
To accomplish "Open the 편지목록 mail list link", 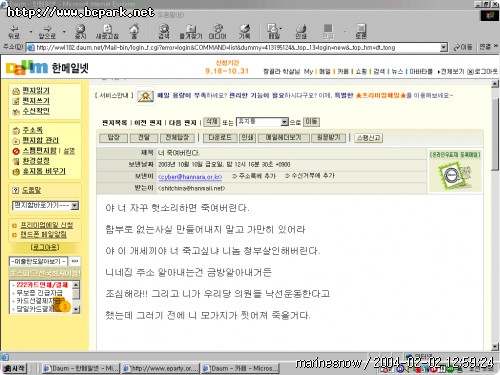I will click(x=114, y=123).
